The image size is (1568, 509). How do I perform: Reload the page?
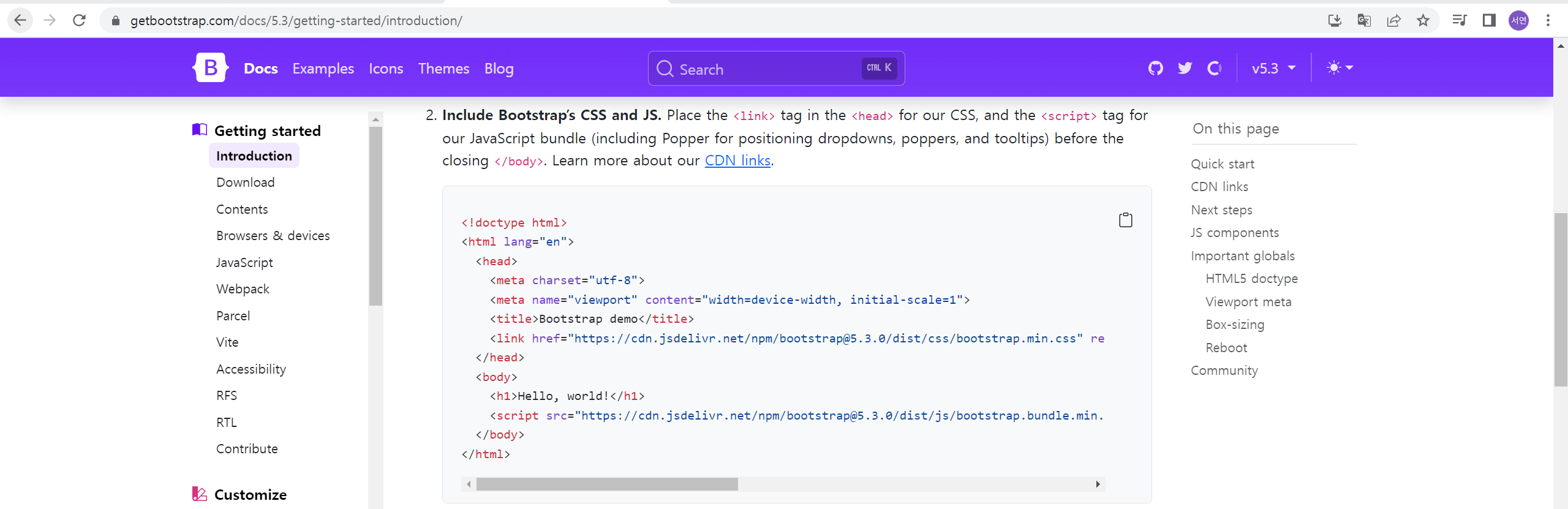click(79, 20)
